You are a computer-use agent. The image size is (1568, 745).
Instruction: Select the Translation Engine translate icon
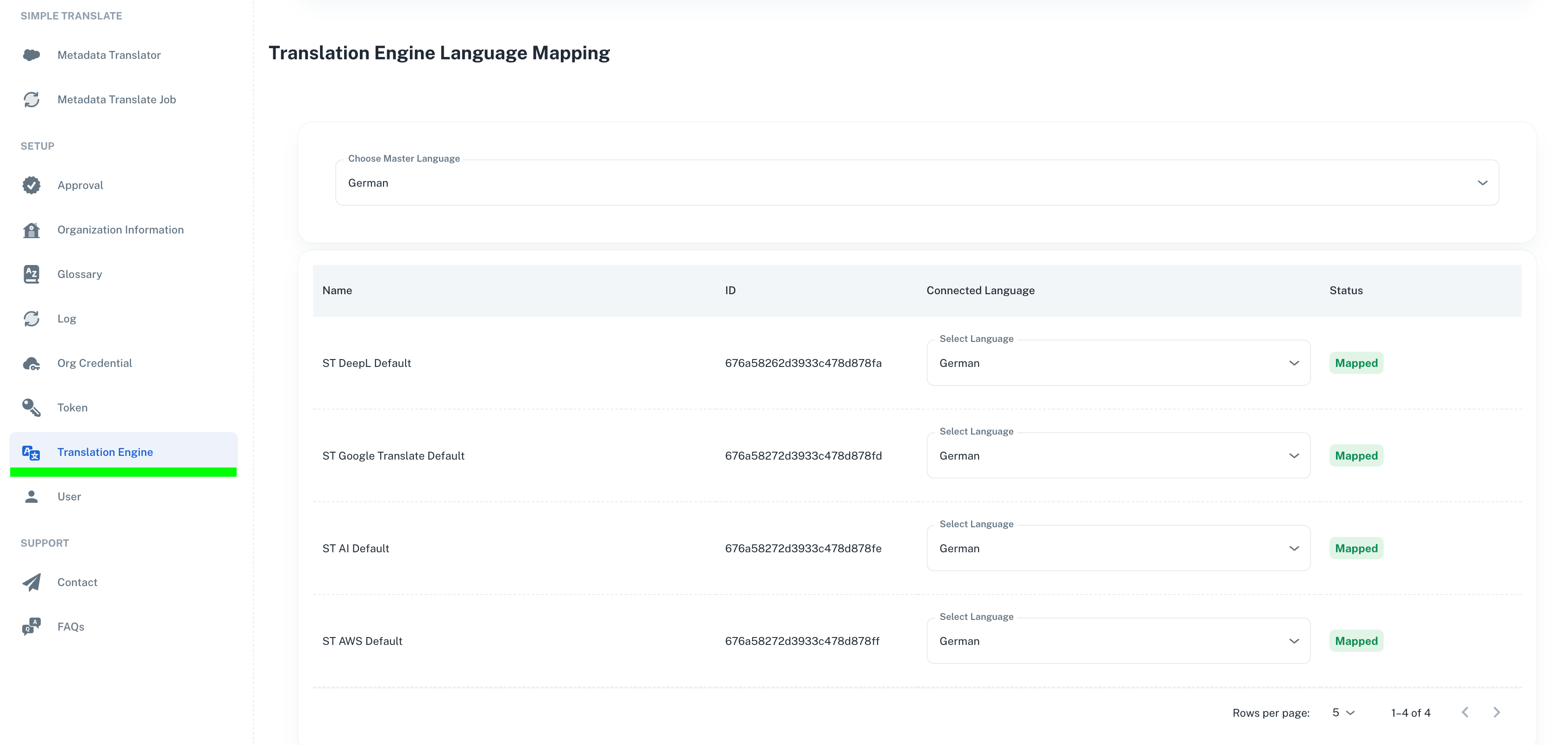point(31,452)
